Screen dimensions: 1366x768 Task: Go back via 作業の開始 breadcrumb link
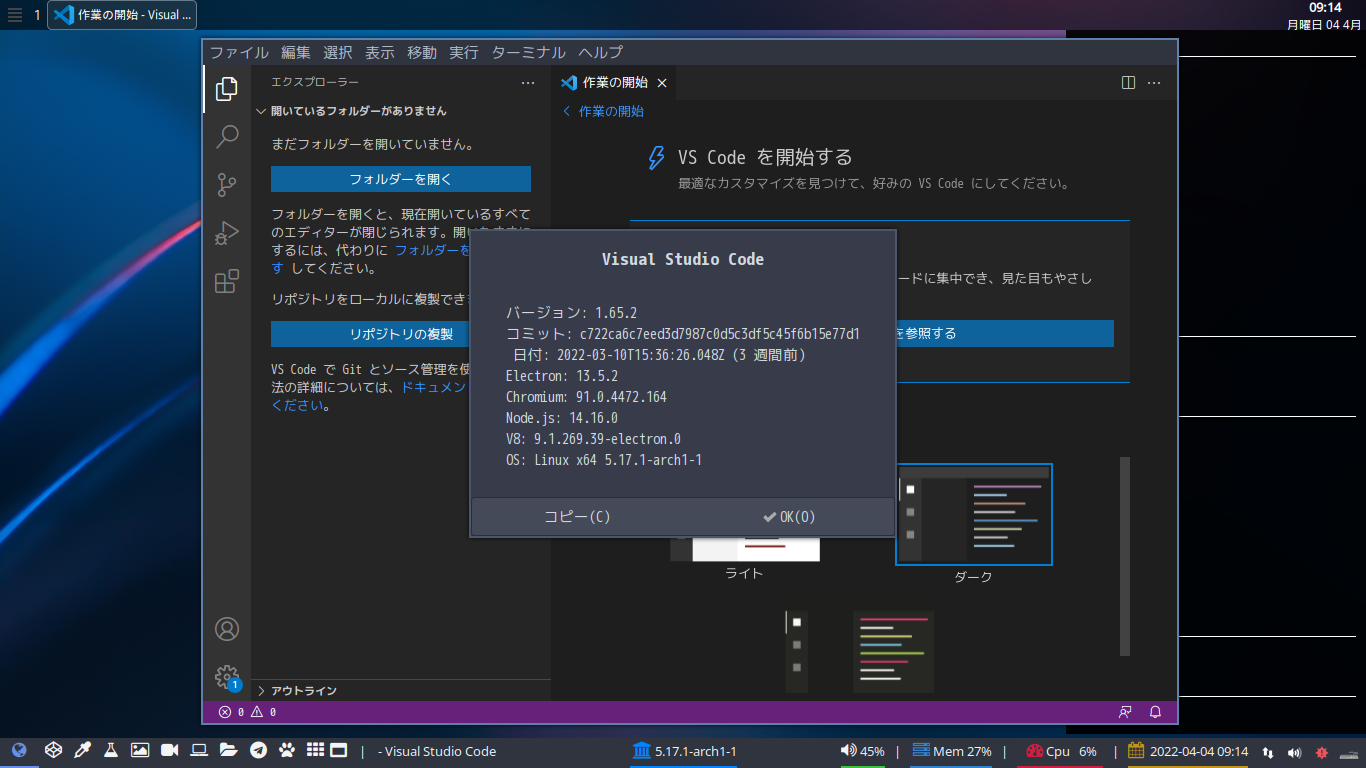pyautogui.click(x=603, y=111)
